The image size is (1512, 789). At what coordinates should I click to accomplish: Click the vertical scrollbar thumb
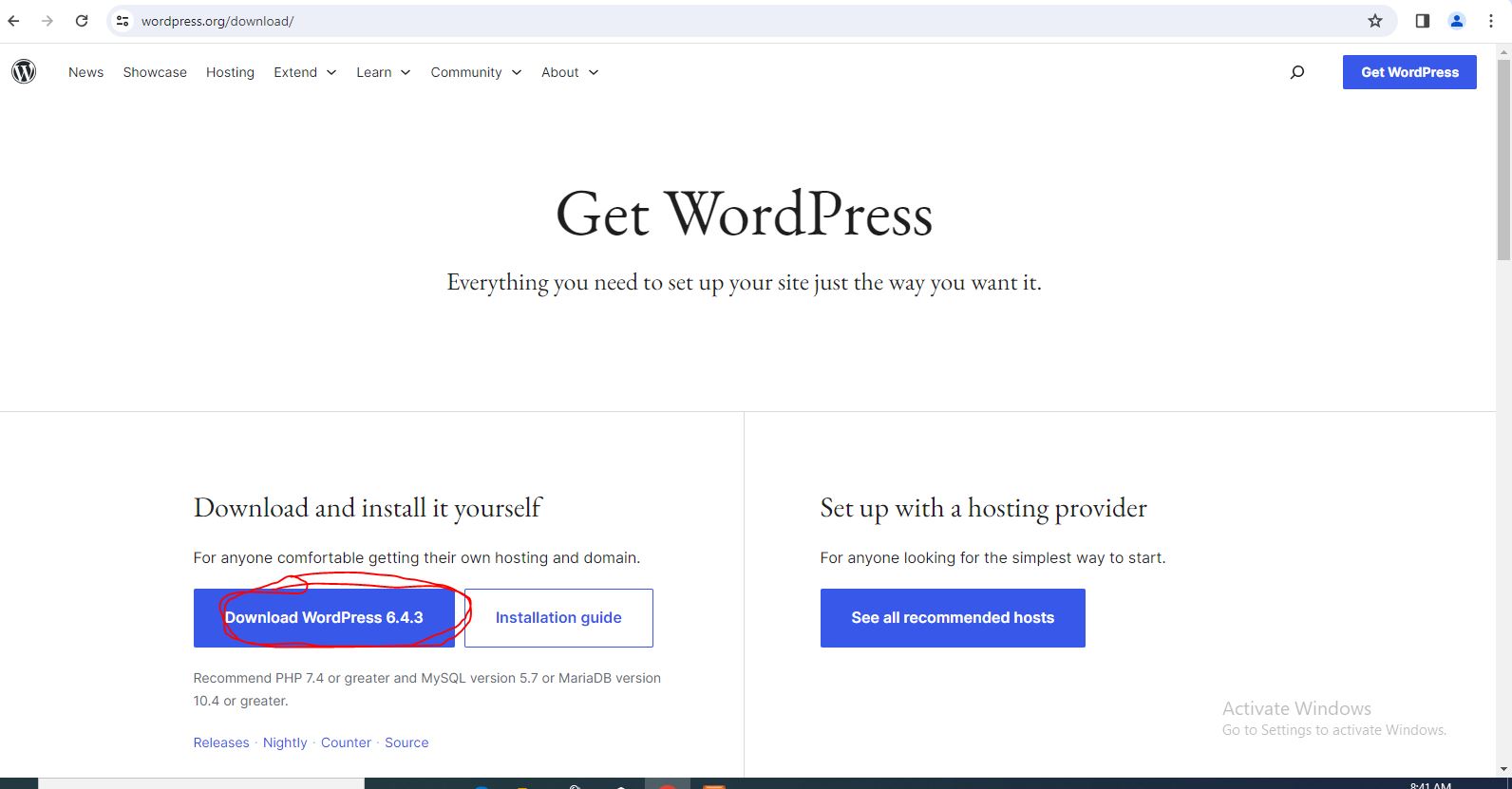point(1503,159)
